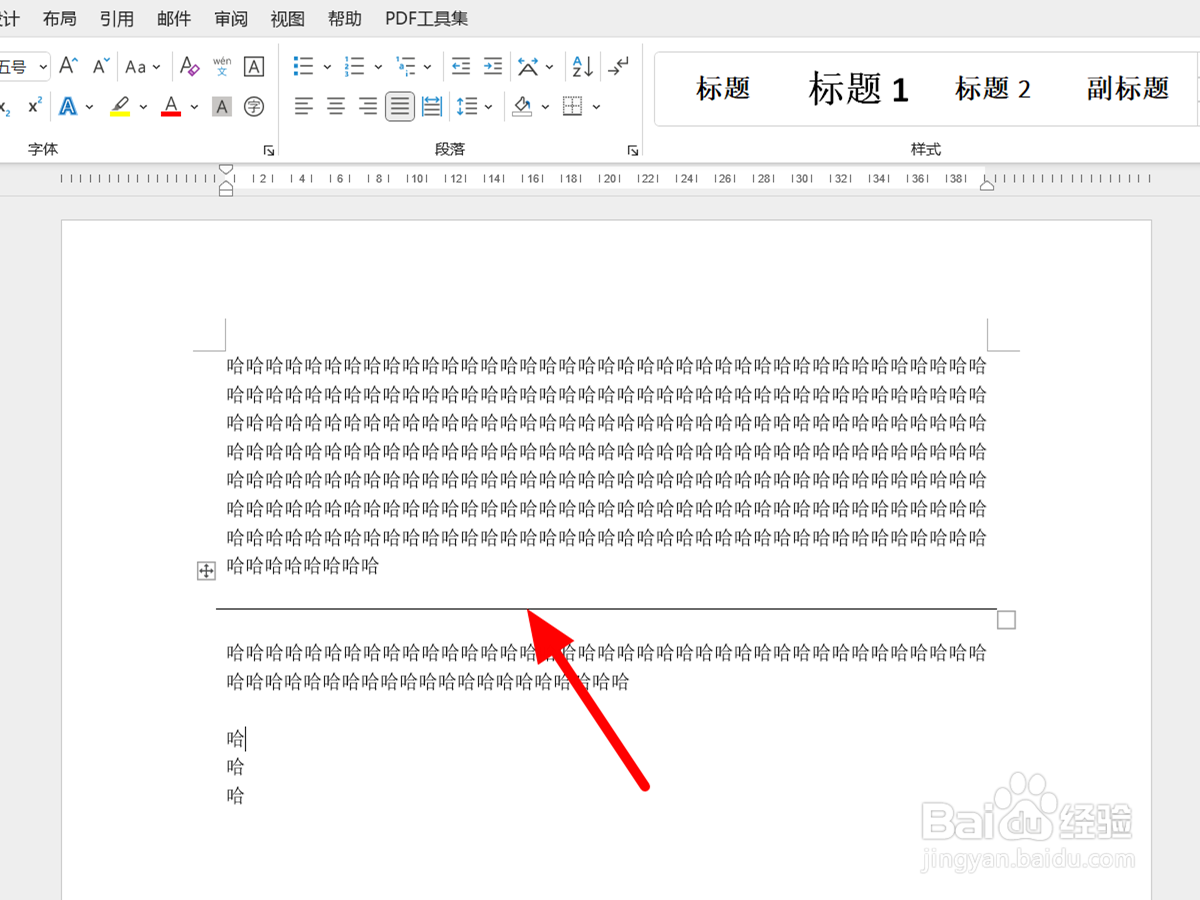Open the font size (五号) combo box
Image resolution: width=1200 pixels, height=900 pixels.
24,67
